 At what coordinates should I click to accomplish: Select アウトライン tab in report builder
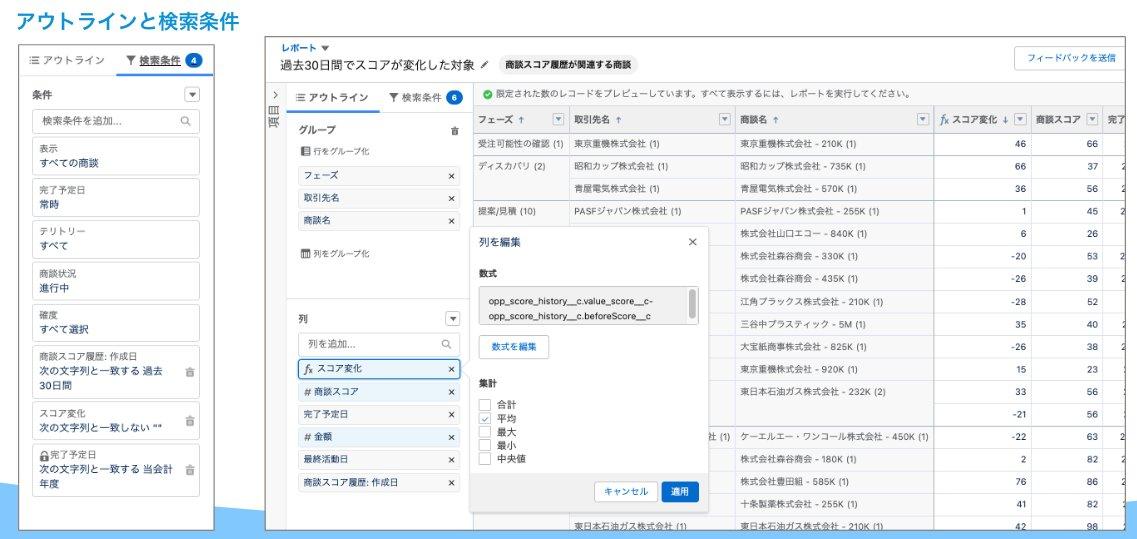click(331, 98)
